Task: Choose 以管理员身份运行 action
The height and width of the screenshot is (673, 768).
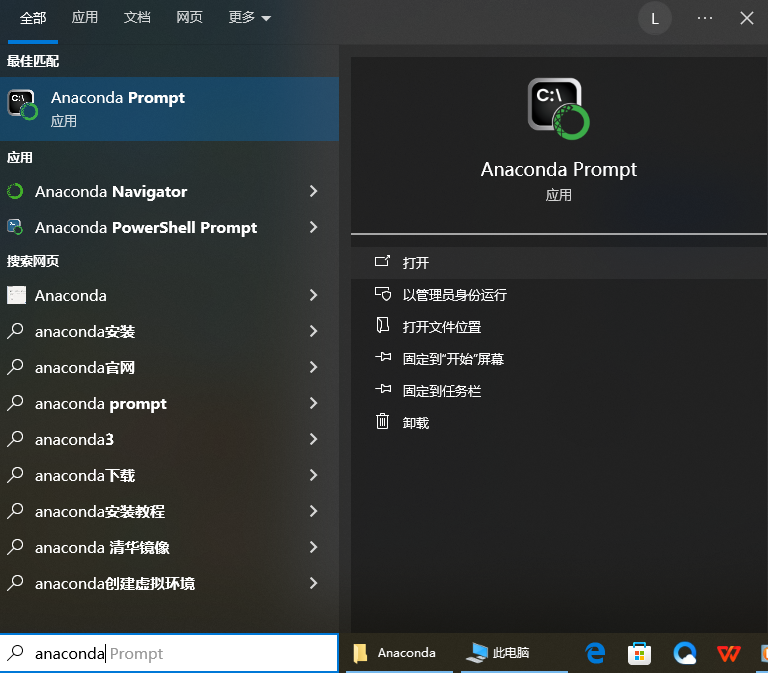Action: click(x=559, y=295)
